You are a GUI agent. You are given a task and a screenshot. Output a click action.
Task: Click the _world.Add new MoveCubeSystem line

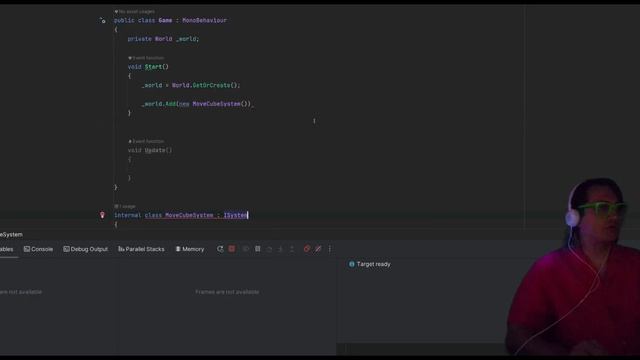tap(197, 104)
